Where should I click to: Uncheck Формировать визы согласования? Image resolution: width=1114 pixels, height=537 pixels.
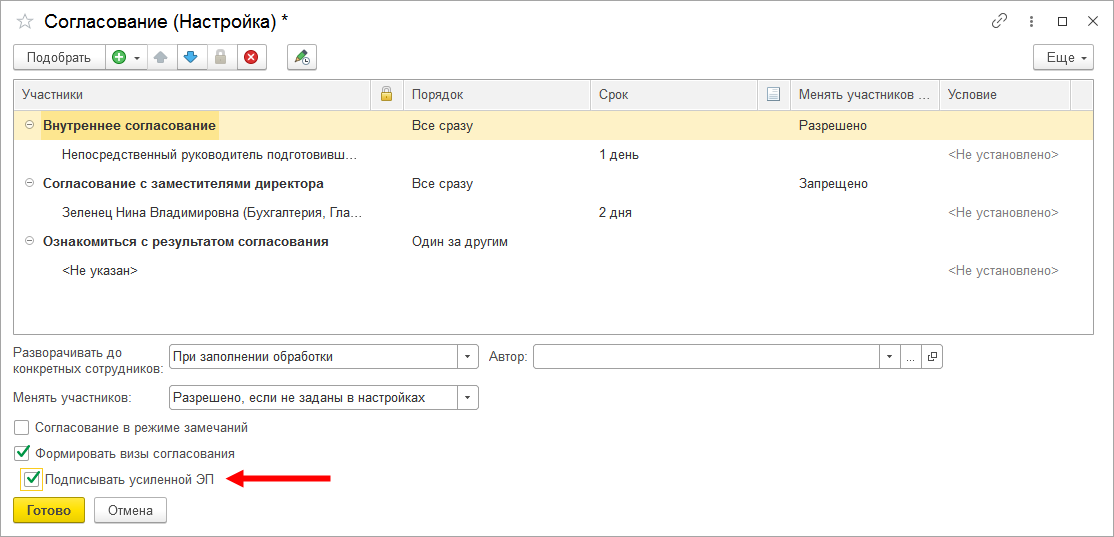pyautogui.click(x=22, y=453)
